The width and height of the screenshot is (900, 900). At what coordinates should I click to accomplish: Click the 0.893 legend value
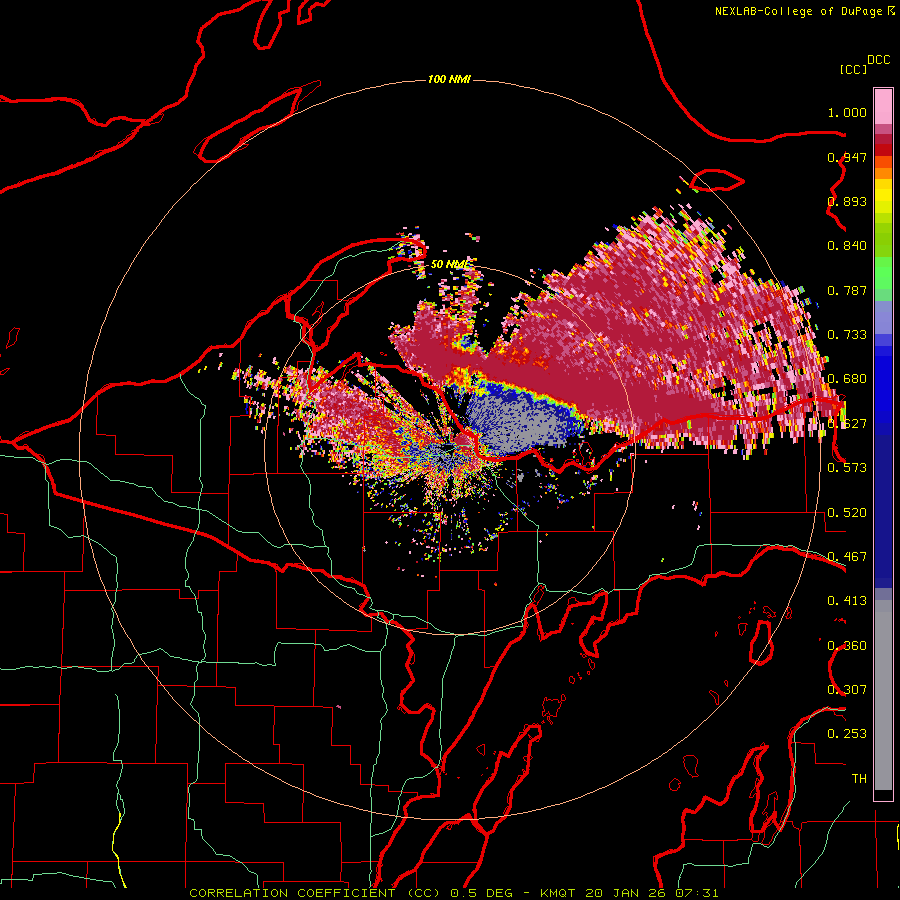847,201
